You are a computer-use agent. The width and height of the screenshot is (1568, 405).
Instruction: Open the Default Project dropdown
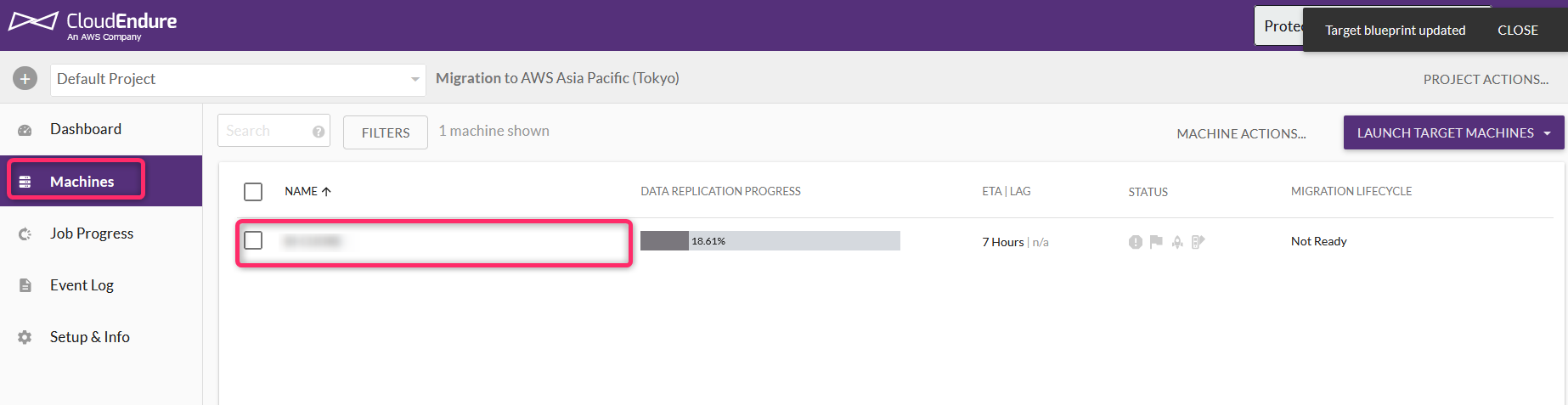[237, 80]
